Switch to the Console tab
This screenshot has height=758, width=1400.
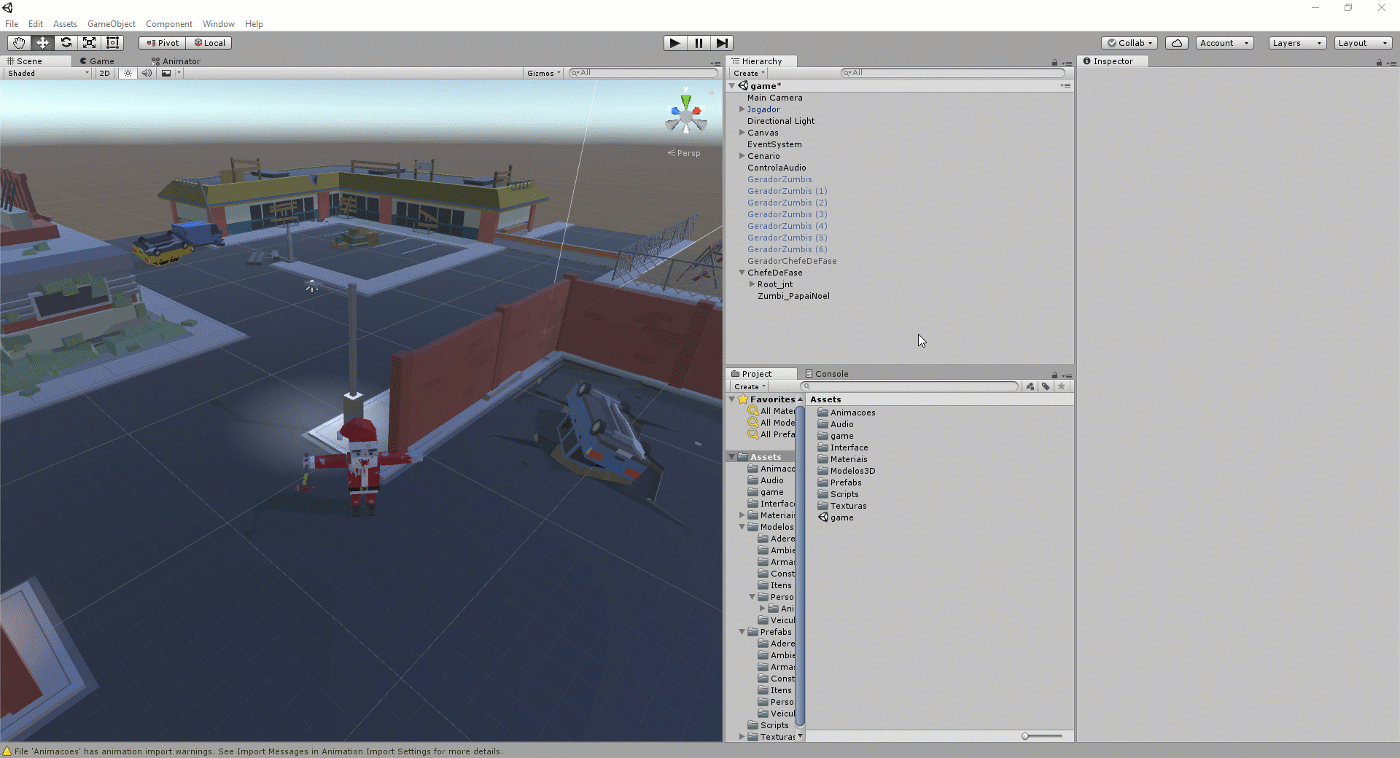(826, 374)
